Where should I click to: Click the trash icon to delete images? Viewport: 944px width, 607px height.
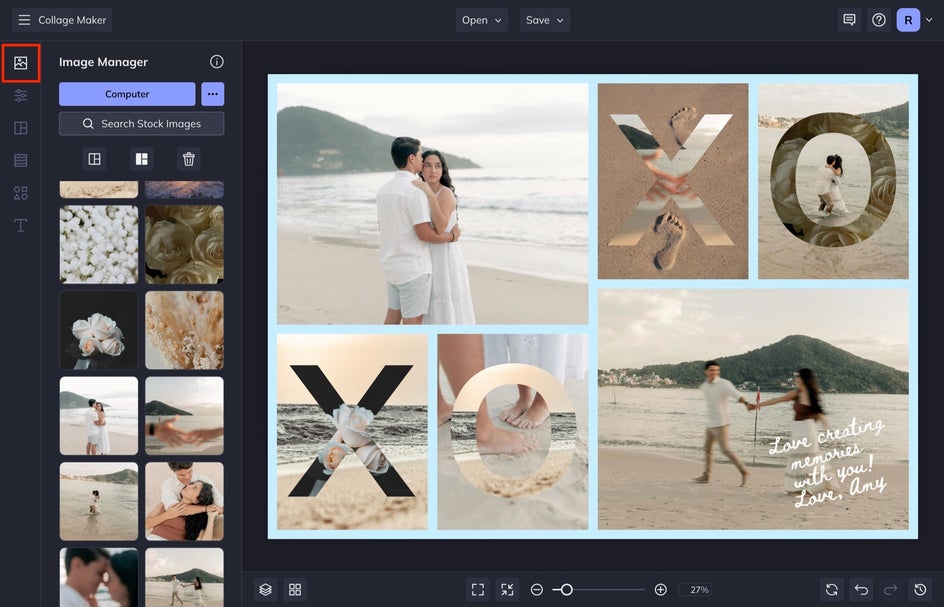[188, 159]
